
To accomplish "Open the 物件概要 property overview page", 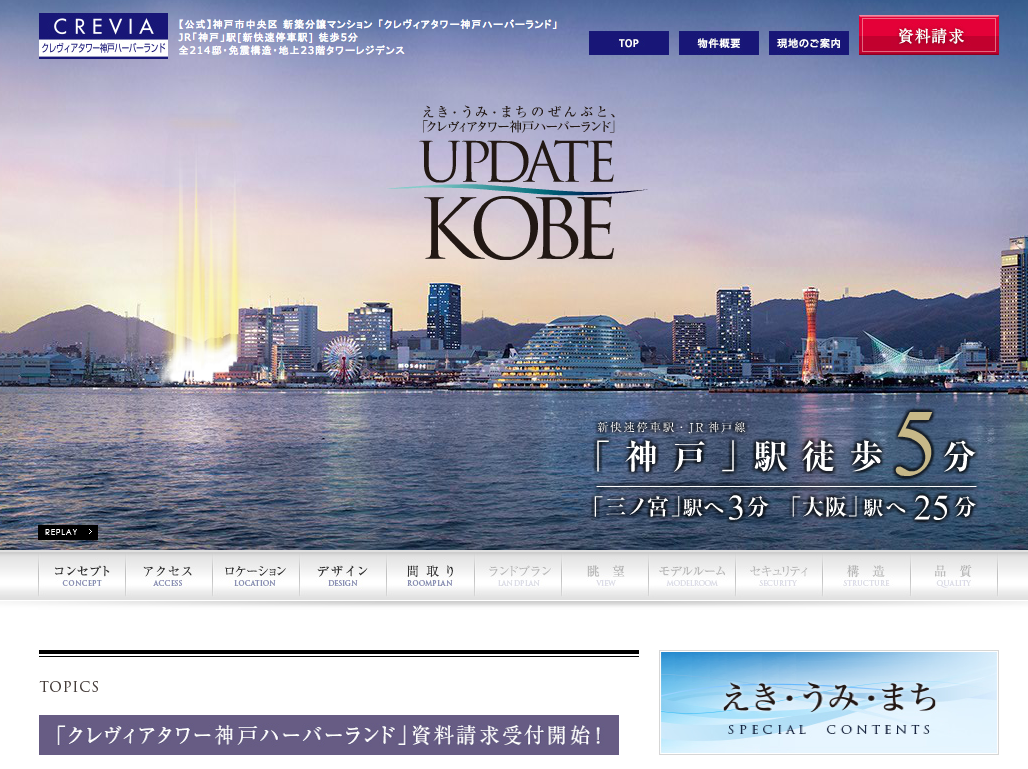I will [718, 43].
